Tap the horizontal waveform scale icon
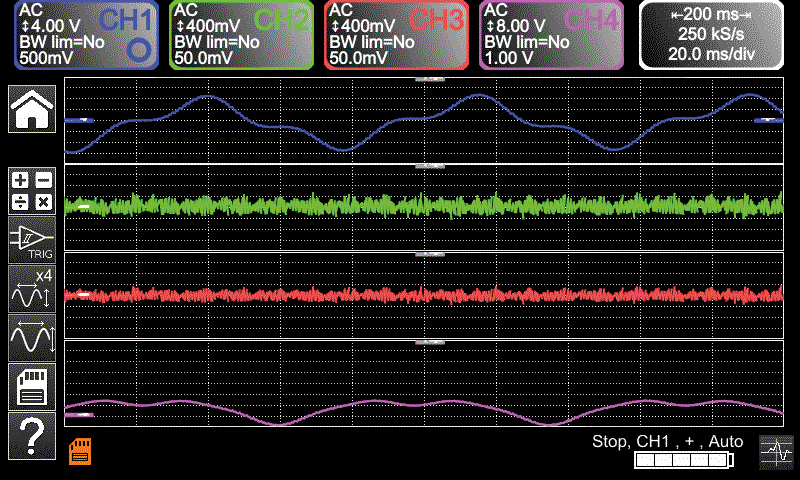The width and height of the screenshot is (800, 480). (32, 338)
